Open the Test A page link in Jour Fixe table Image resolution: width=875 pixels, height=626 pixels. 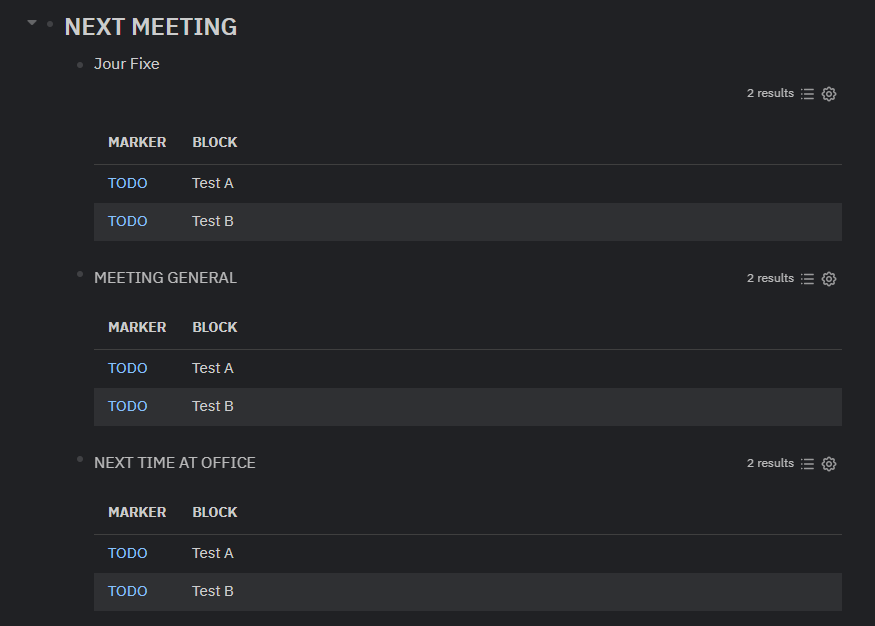point(212,183)
